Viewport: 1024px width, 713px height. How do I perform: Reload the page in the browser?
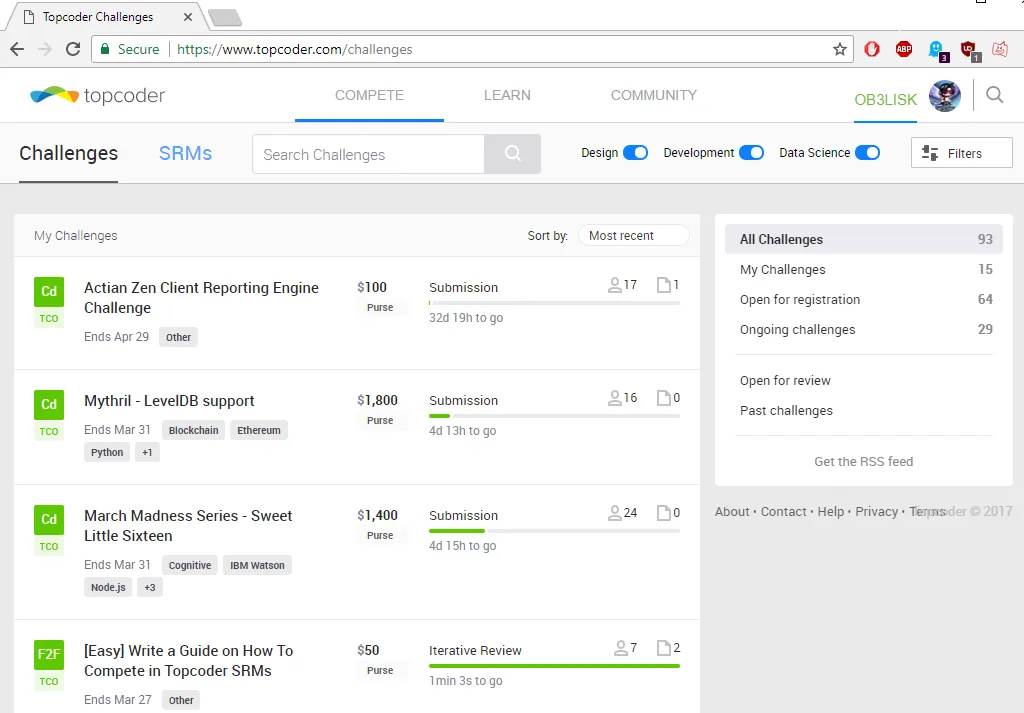(x=73, y=49)
